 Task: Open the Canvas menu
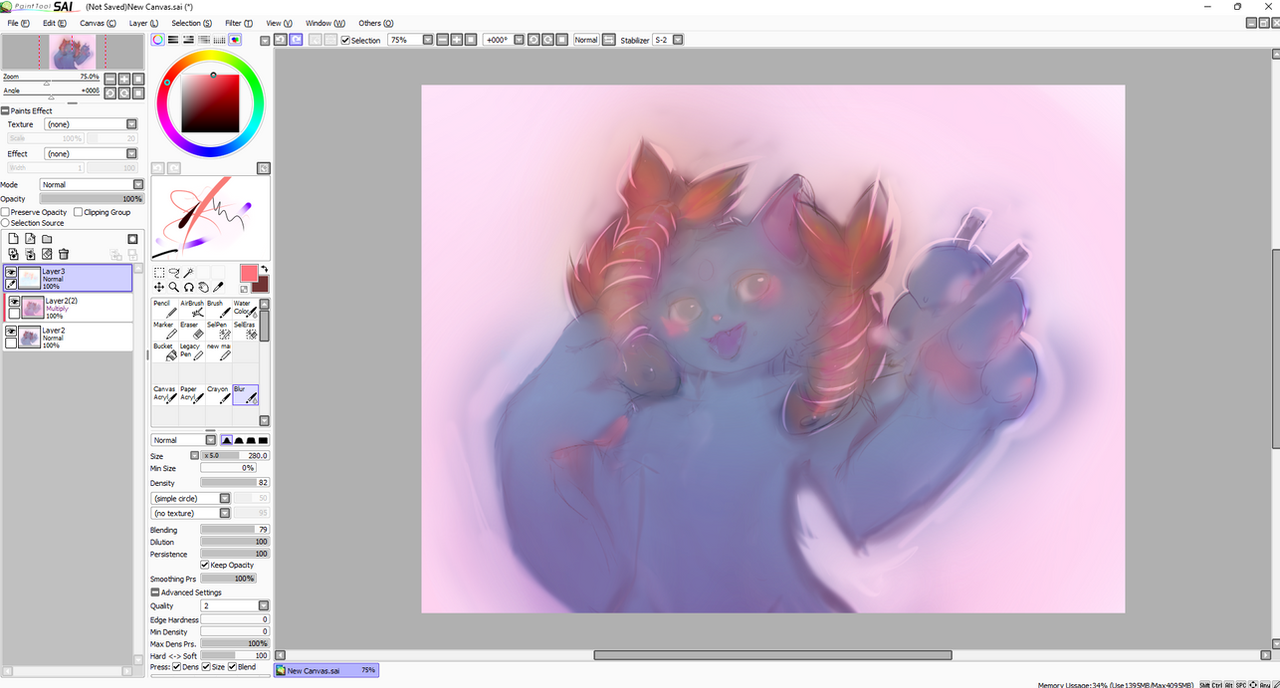[97, 23]
